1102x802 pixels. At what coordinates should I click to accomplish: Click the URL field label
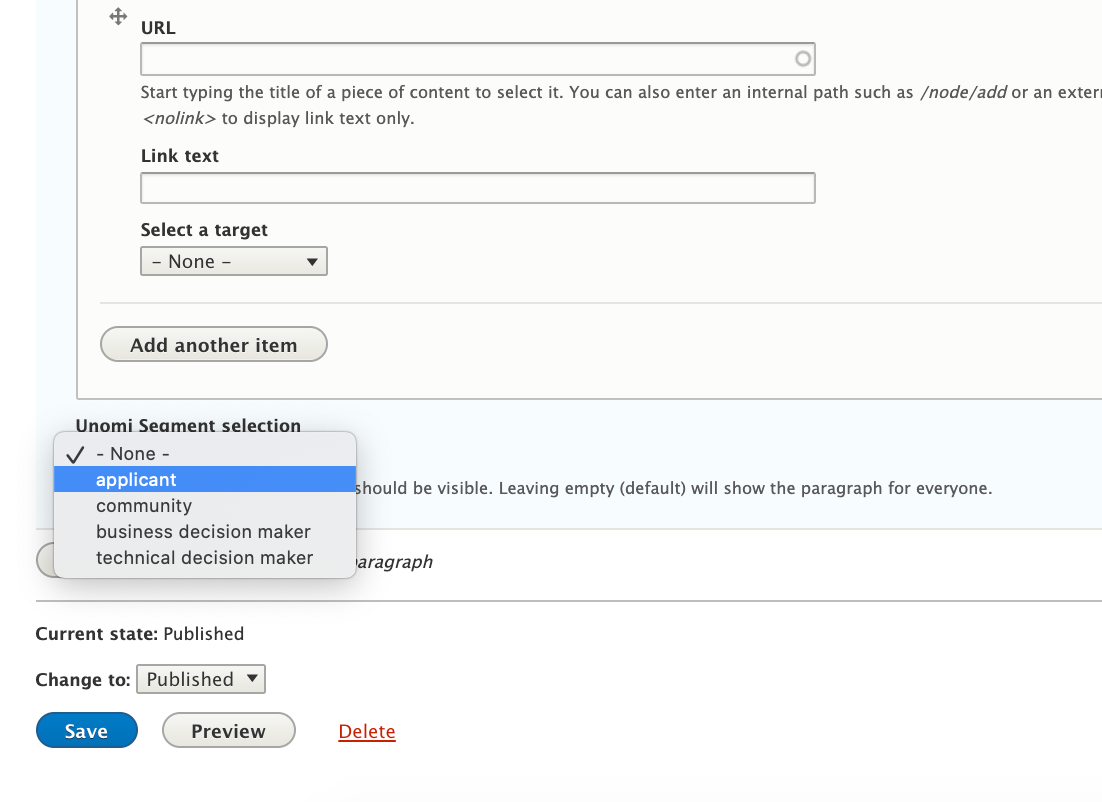[x=158, y=28]
